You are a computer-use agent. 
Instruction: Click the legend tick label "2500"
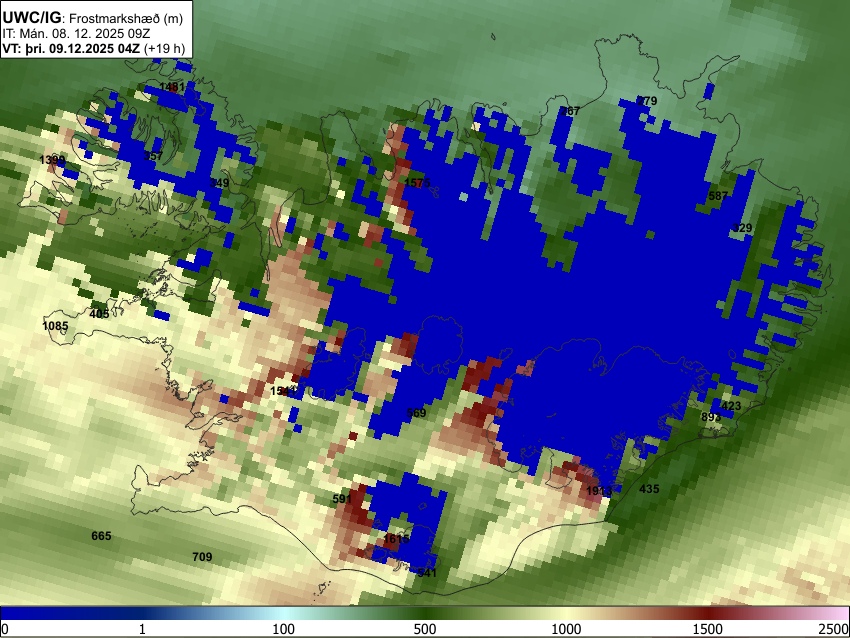click(834, 629)
